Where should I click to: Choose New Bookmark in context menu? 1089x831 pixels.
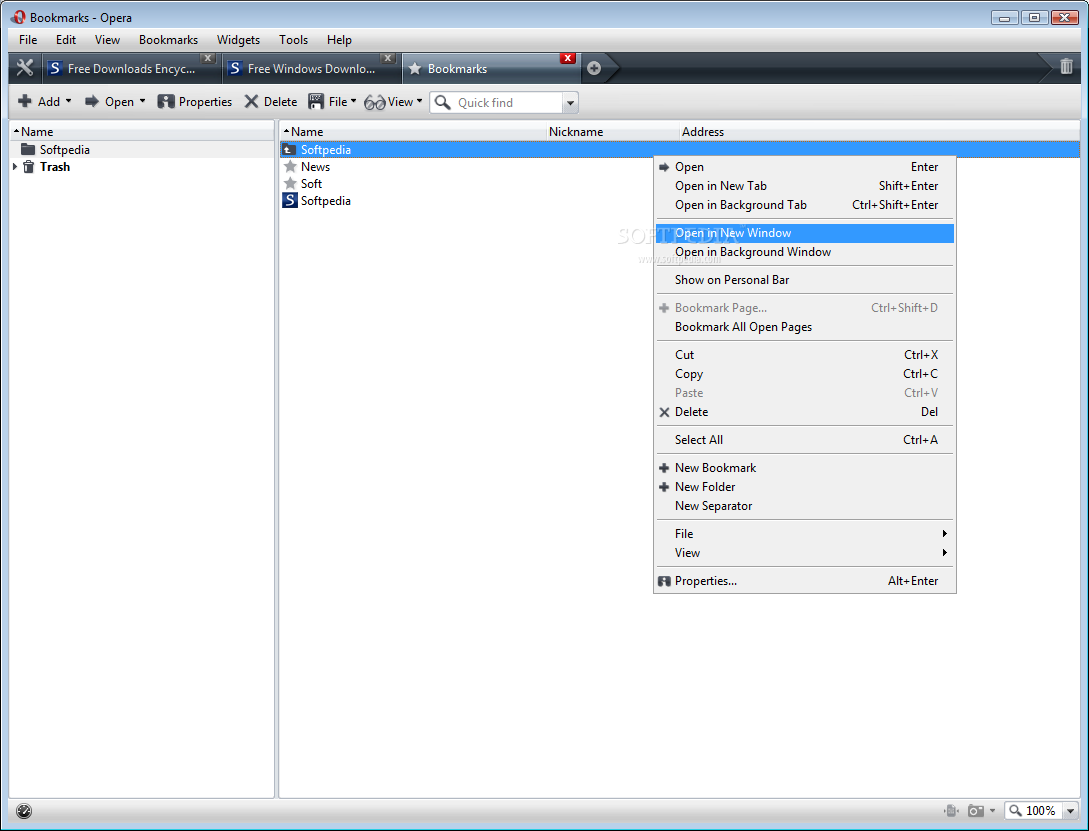pyautogui.click(x=805, y=468)
